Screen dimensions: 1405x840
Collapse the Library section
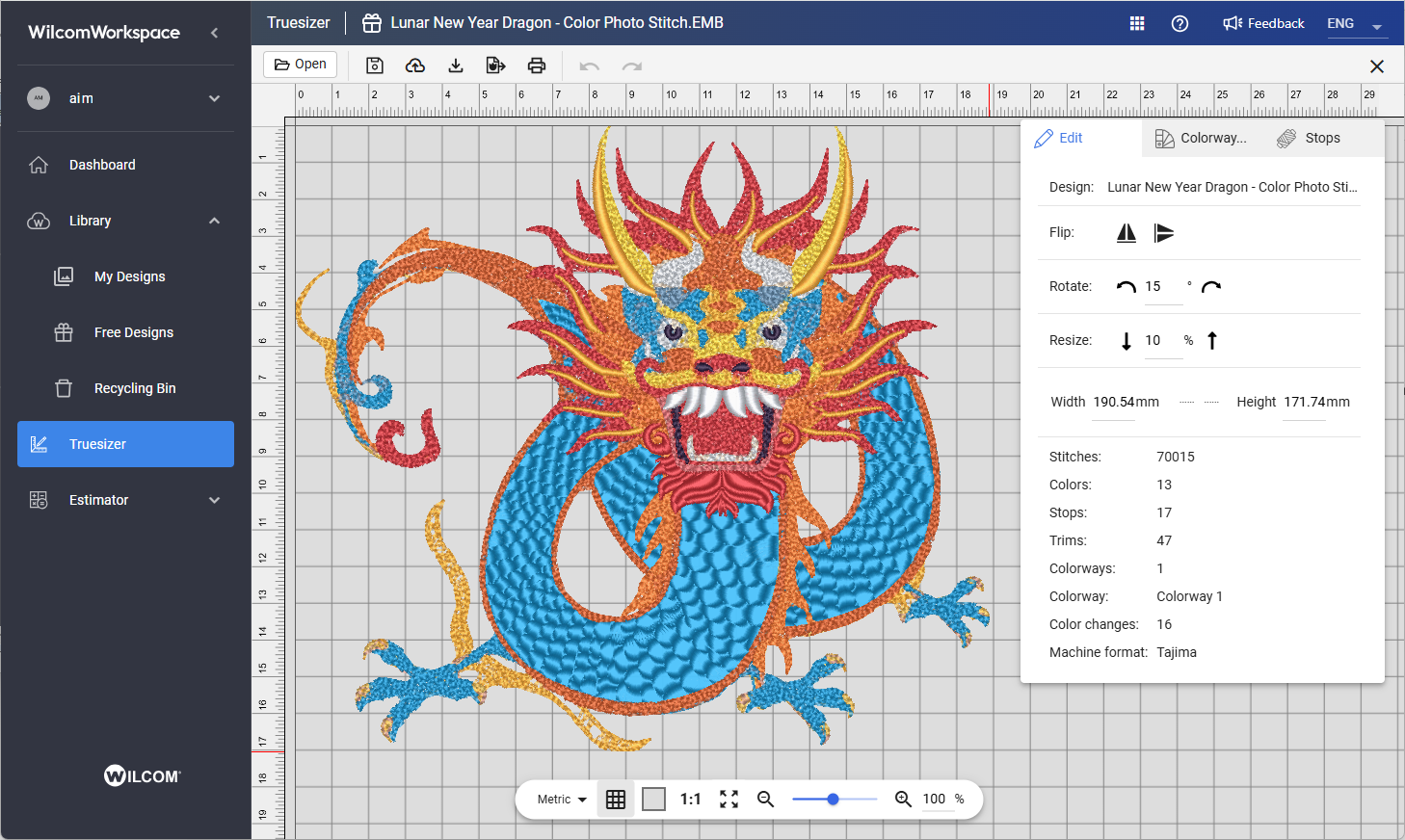(x=214, y=221)
